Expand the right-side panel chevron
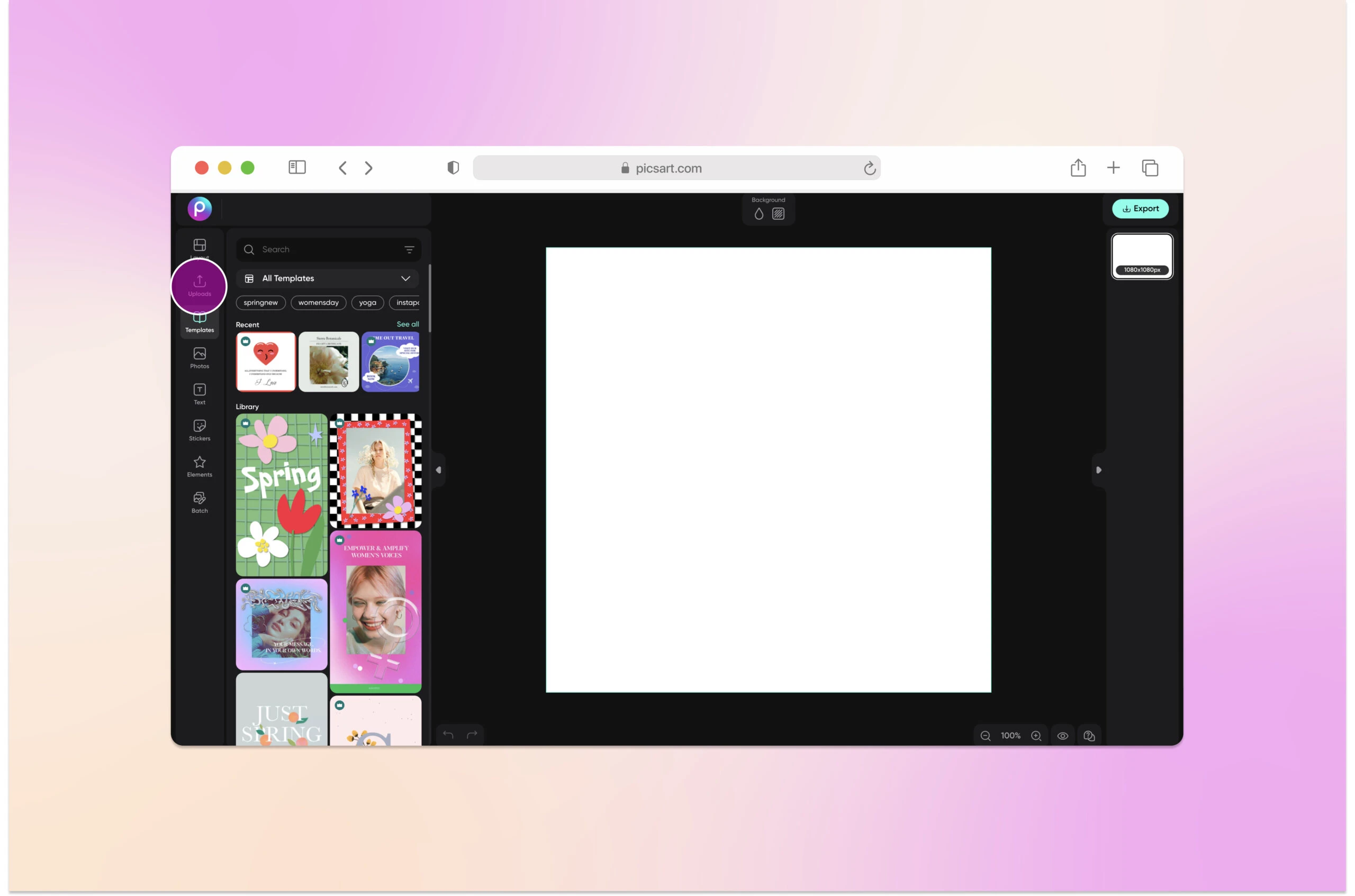 (1099, 470)
